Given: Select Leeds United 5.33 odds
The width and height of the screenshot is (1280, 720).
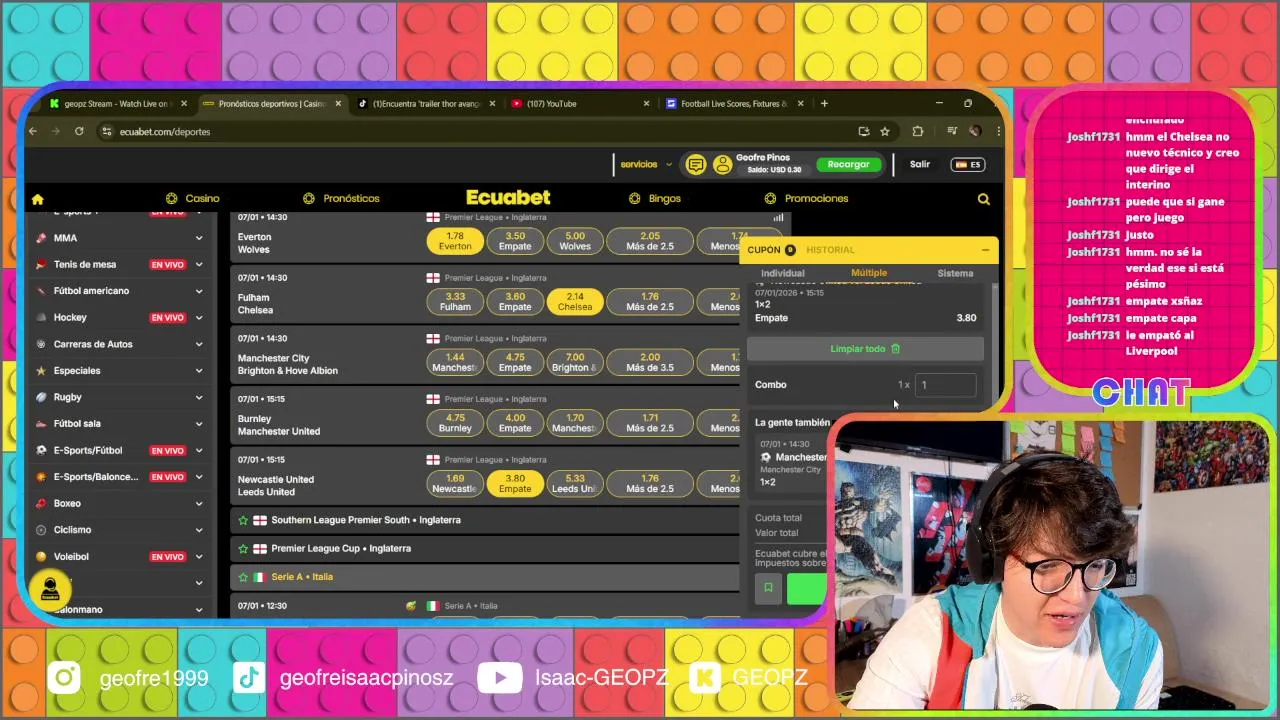Looking at the screenshot, I should click(575, 484).
